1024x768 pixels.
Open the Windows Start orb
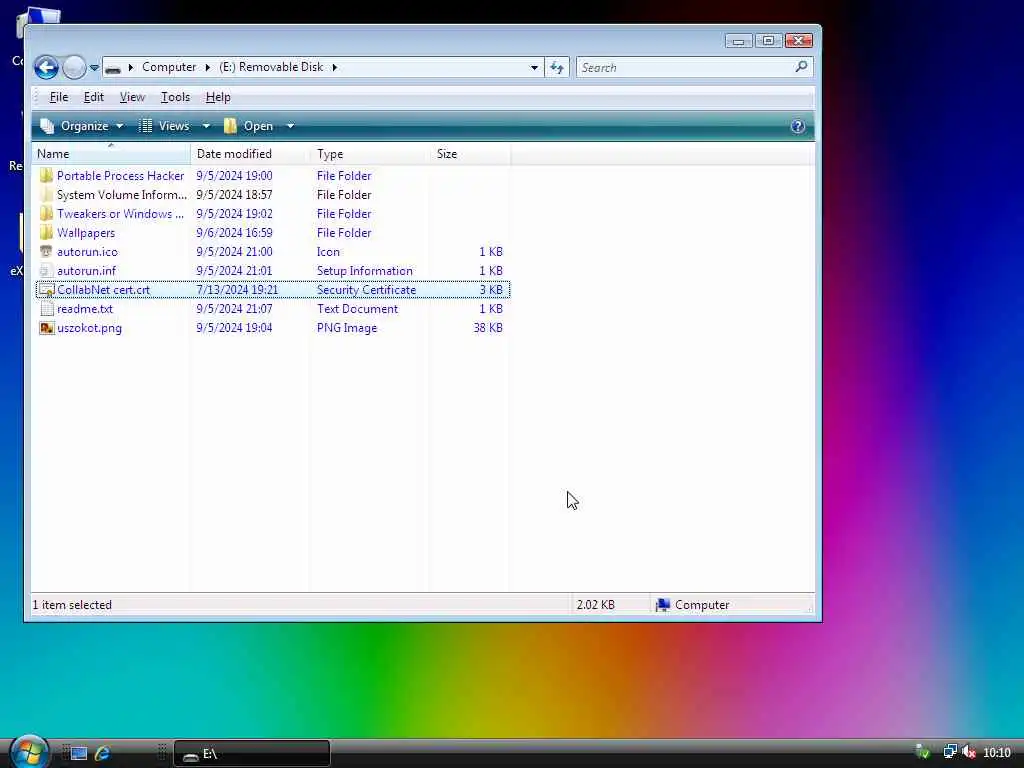pos(29,752)
